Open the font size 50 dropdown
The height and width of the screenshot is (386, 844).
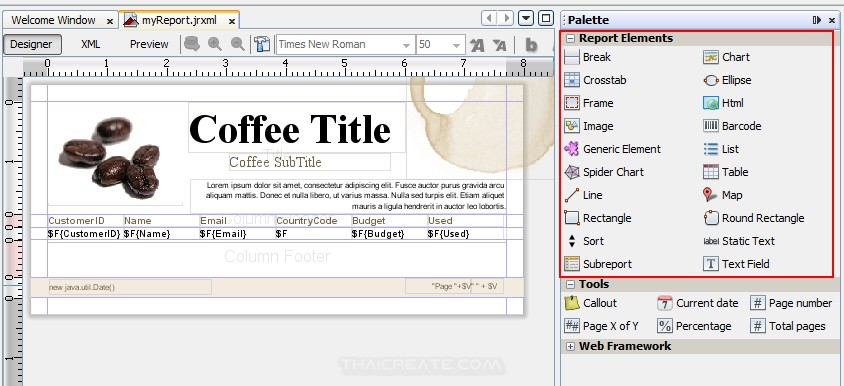(457, 45)
